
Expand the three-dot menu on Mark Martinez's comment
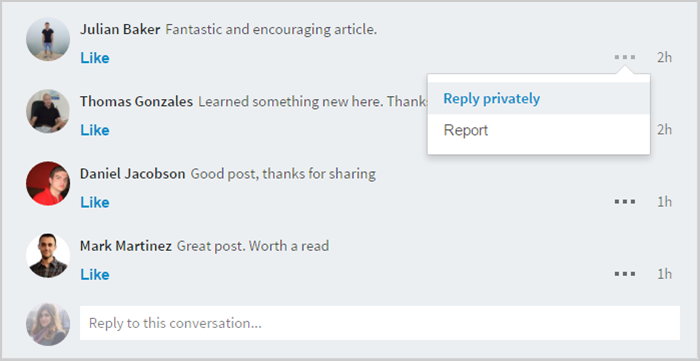coord(625,274)
